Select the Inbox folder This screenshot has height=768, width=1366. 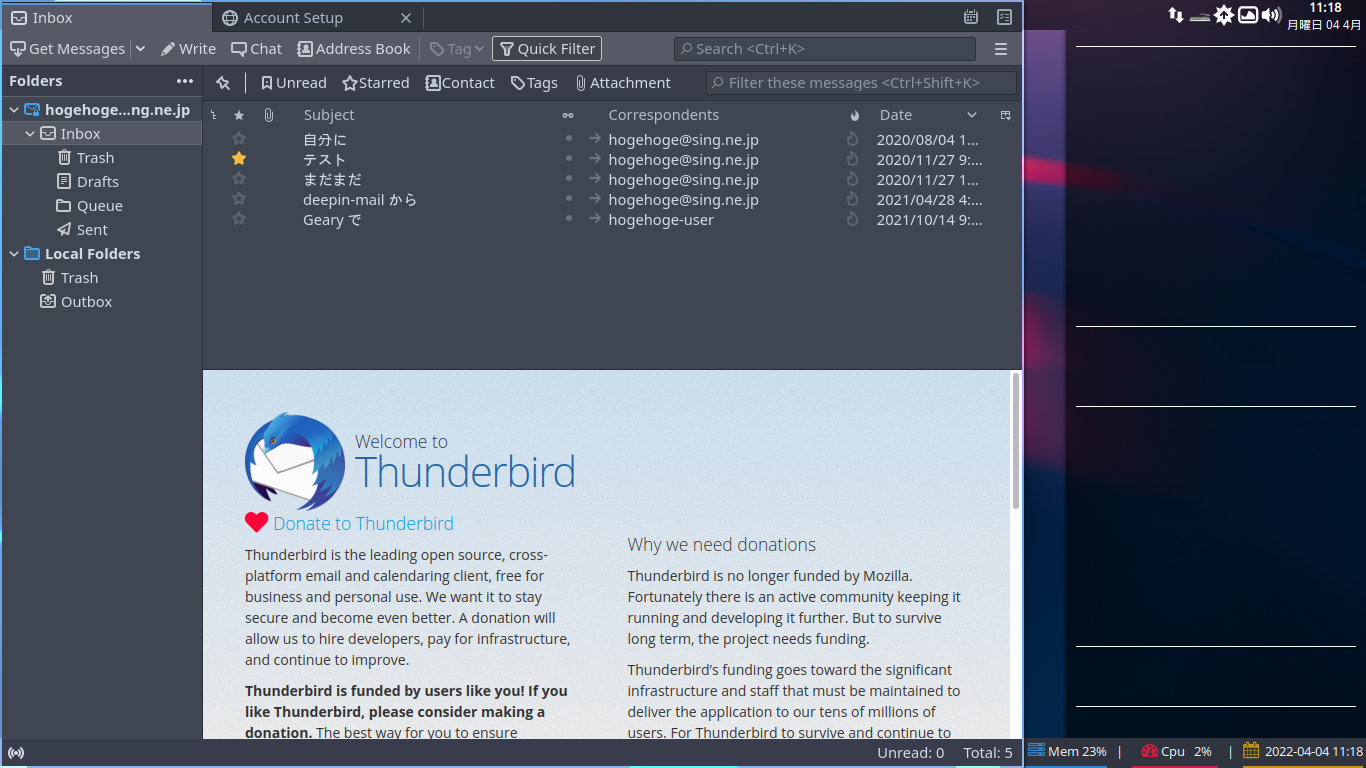tap(101, 133)
